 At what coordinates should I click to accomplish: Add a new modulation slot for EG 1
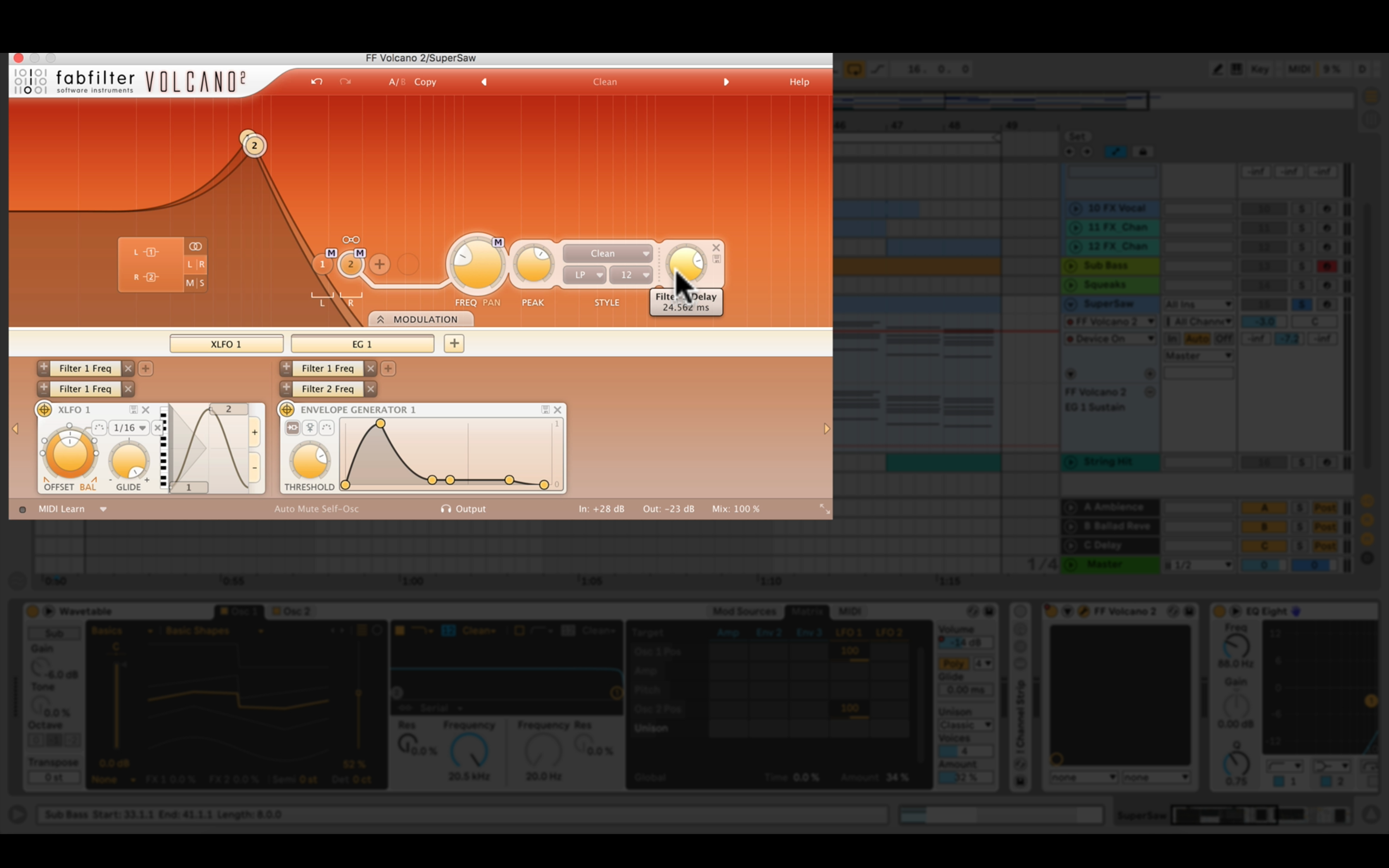(389, 369)
